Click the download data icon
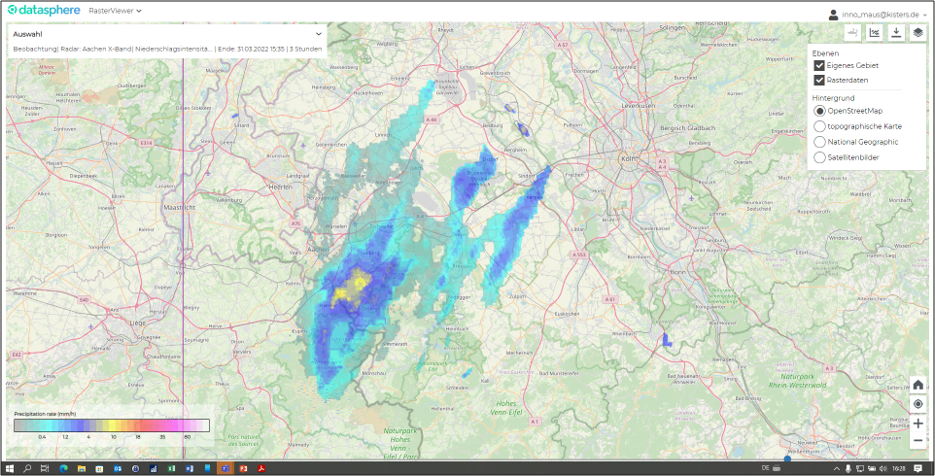 point(896,33)
